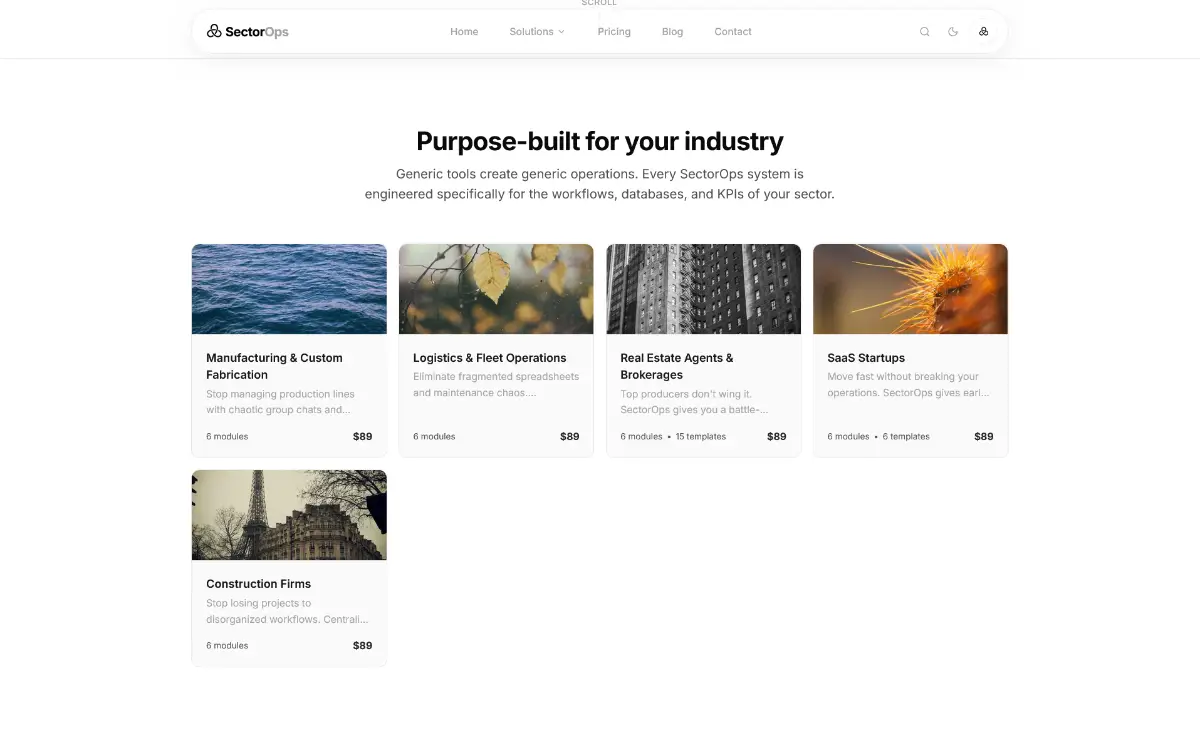The height and width of the screenshot is (748, 1200).
Task: Open the Contact page link
Action: [x=733, y=32]
